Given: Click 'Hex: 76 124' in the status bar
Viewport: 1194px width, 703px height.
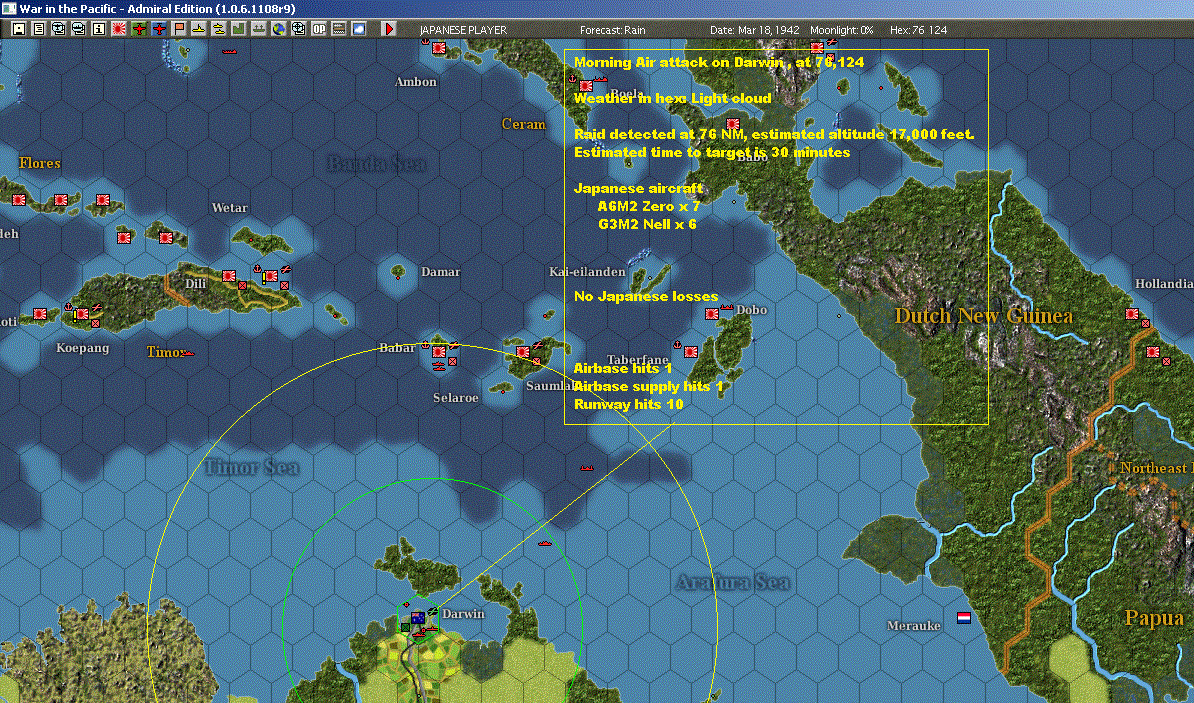Looking at the screenshot, I should 918,30.
